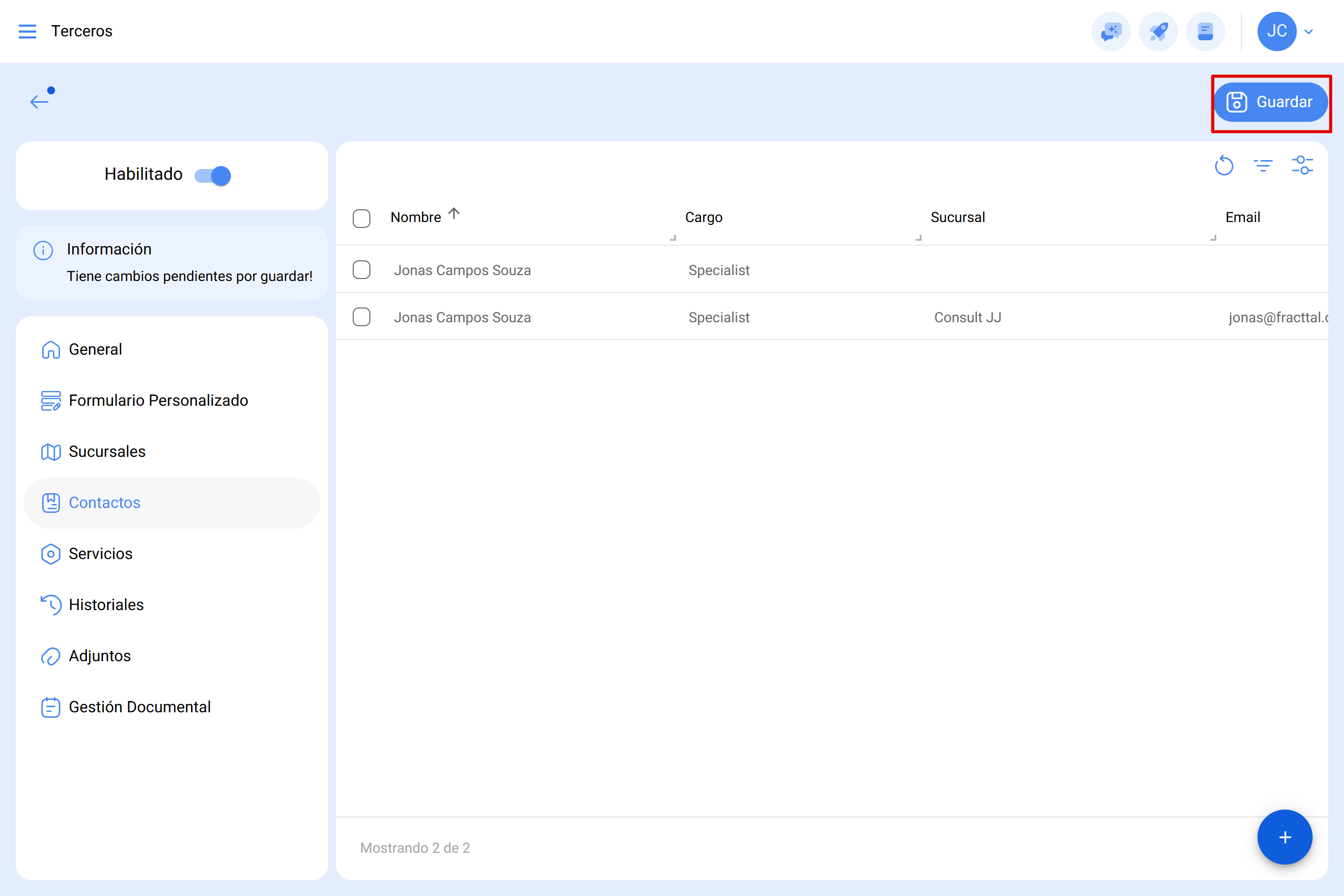Click the Email column header

(1242, 218)
